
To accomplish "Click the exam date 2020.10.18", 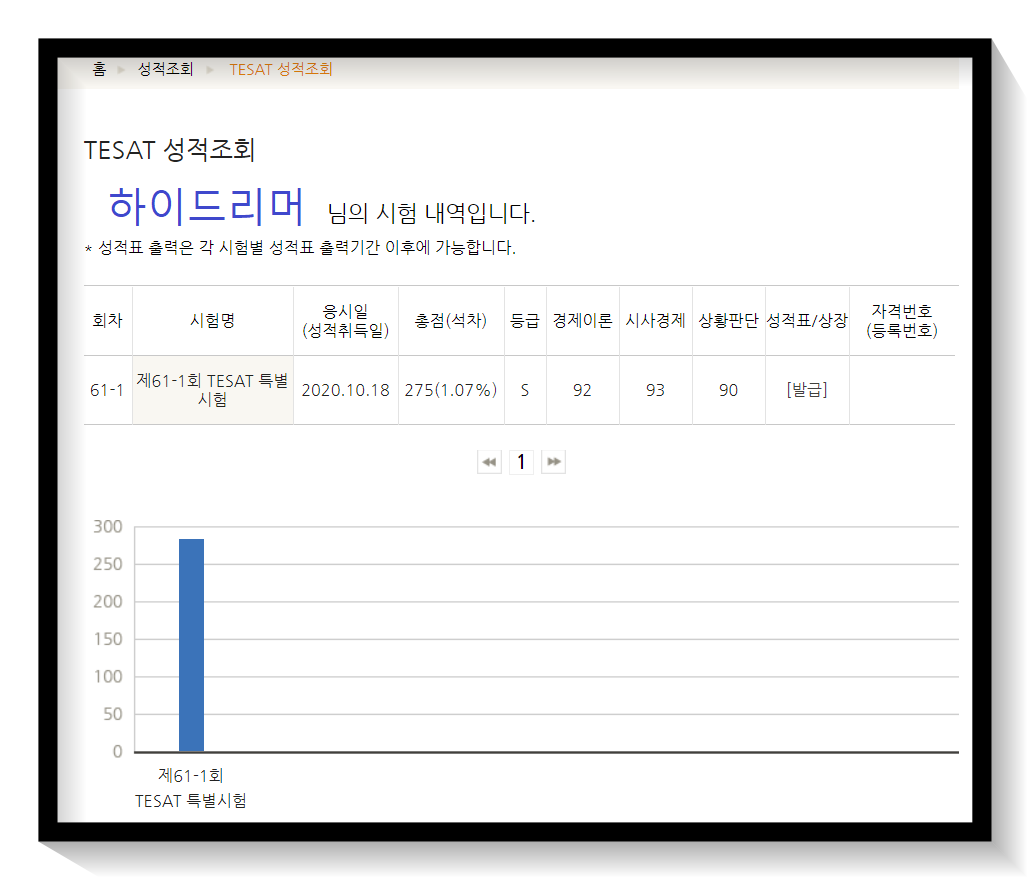I will point(346,390).
